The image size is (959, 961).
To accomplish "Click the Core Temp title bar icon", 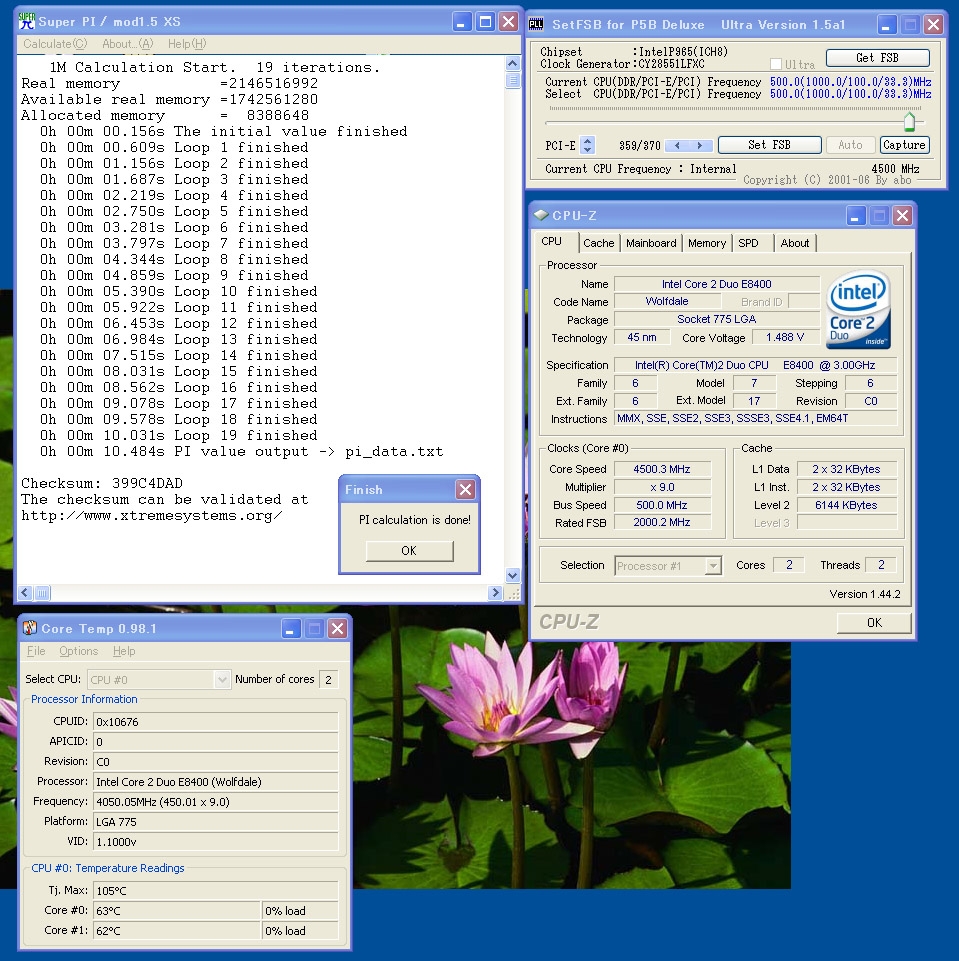I will 30,628.
